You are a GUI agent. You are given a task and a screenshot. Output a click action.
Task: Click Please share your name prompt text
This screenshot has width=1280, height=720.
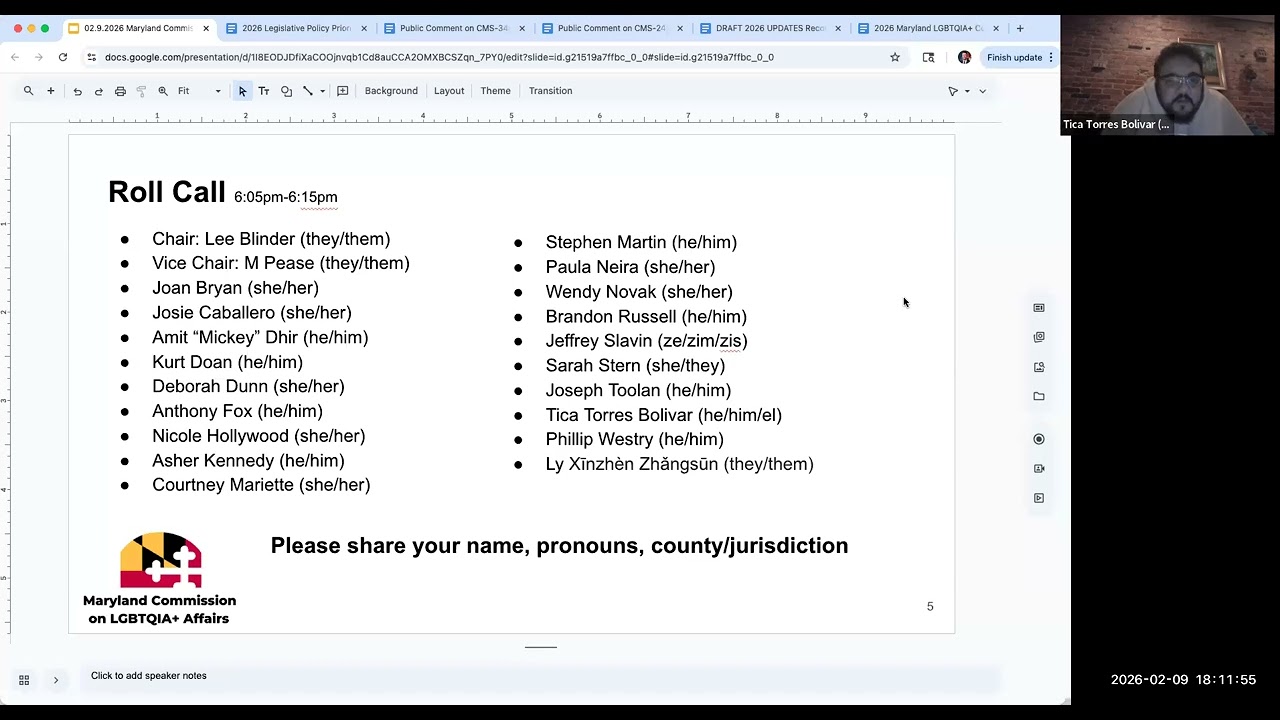[559, 546]
